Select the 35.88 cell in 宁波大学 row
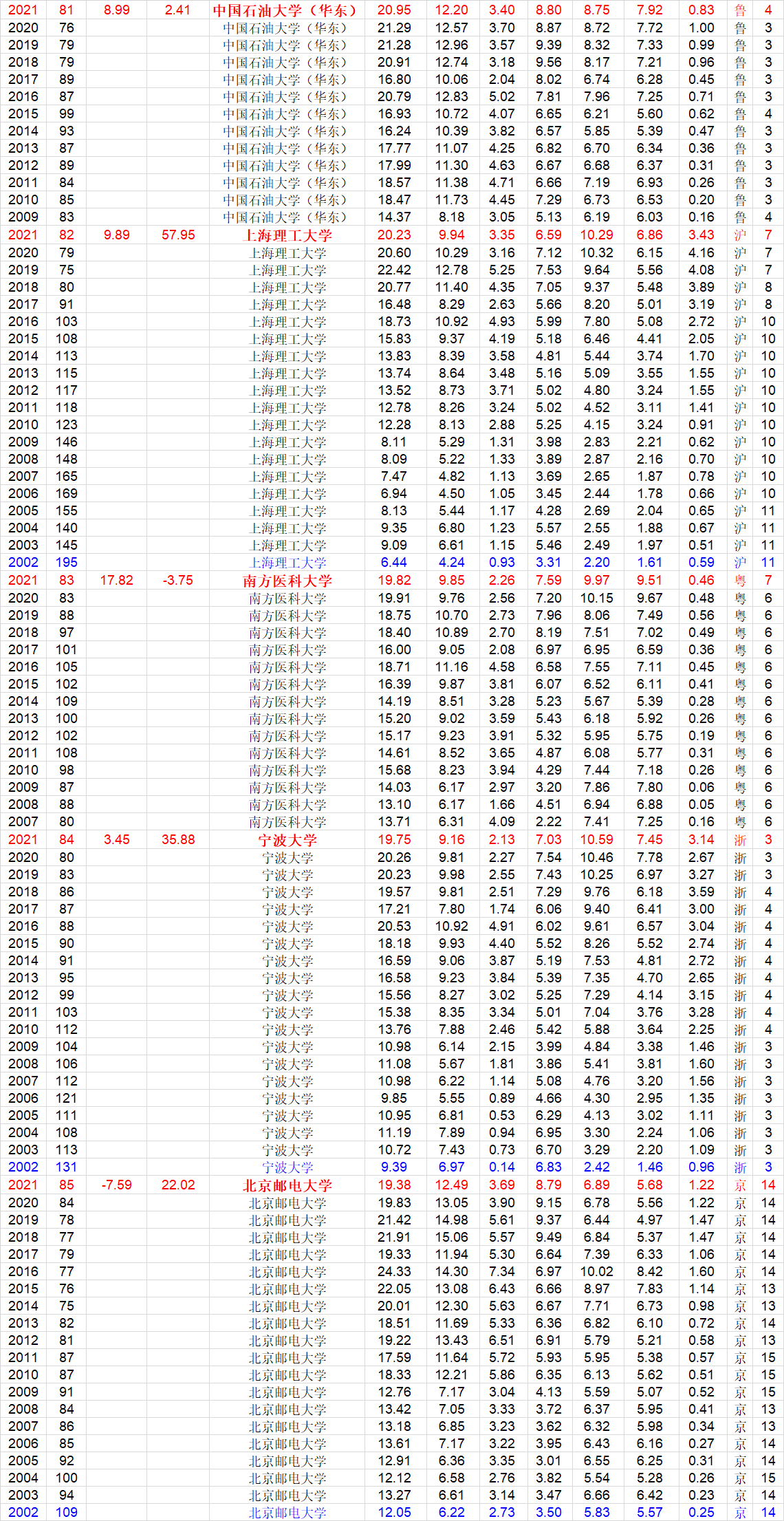Viewport: 784px width, 1521px height. click(178, 840)
